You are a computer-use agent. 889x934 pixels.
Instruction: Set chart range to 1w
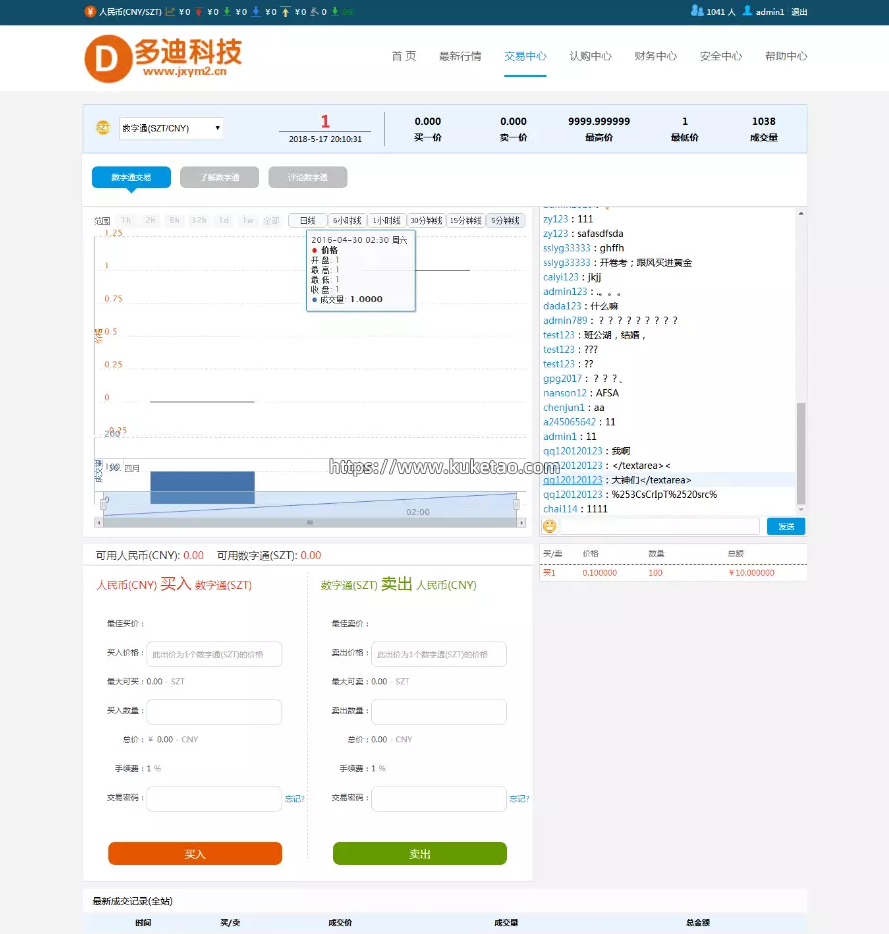pyautogui.click(x=248, y=220)
